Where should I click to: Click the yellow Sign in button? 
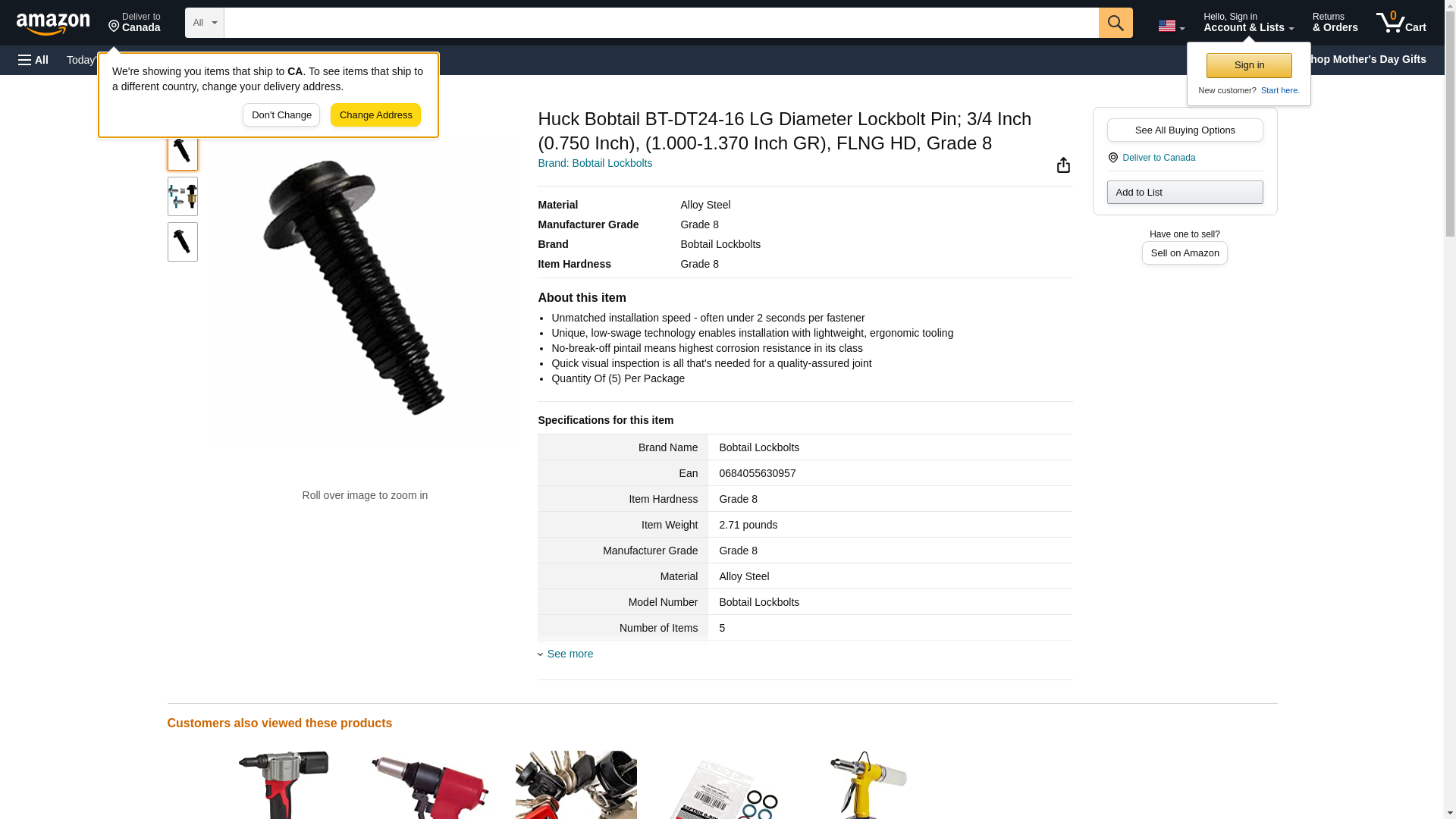tap(1249, 65)
